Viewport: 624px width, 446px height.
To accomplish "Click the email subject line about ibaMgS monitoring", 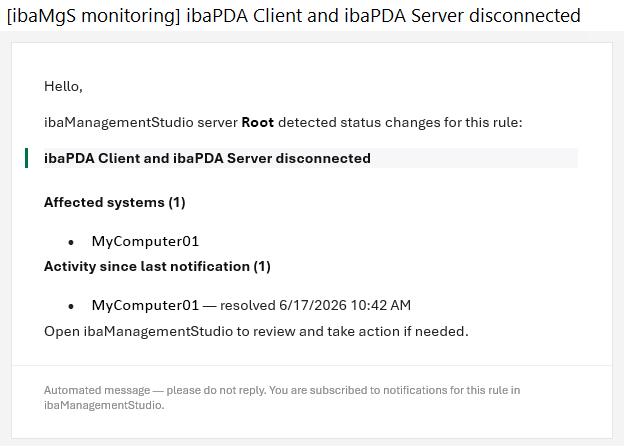I will pos(294,16).
